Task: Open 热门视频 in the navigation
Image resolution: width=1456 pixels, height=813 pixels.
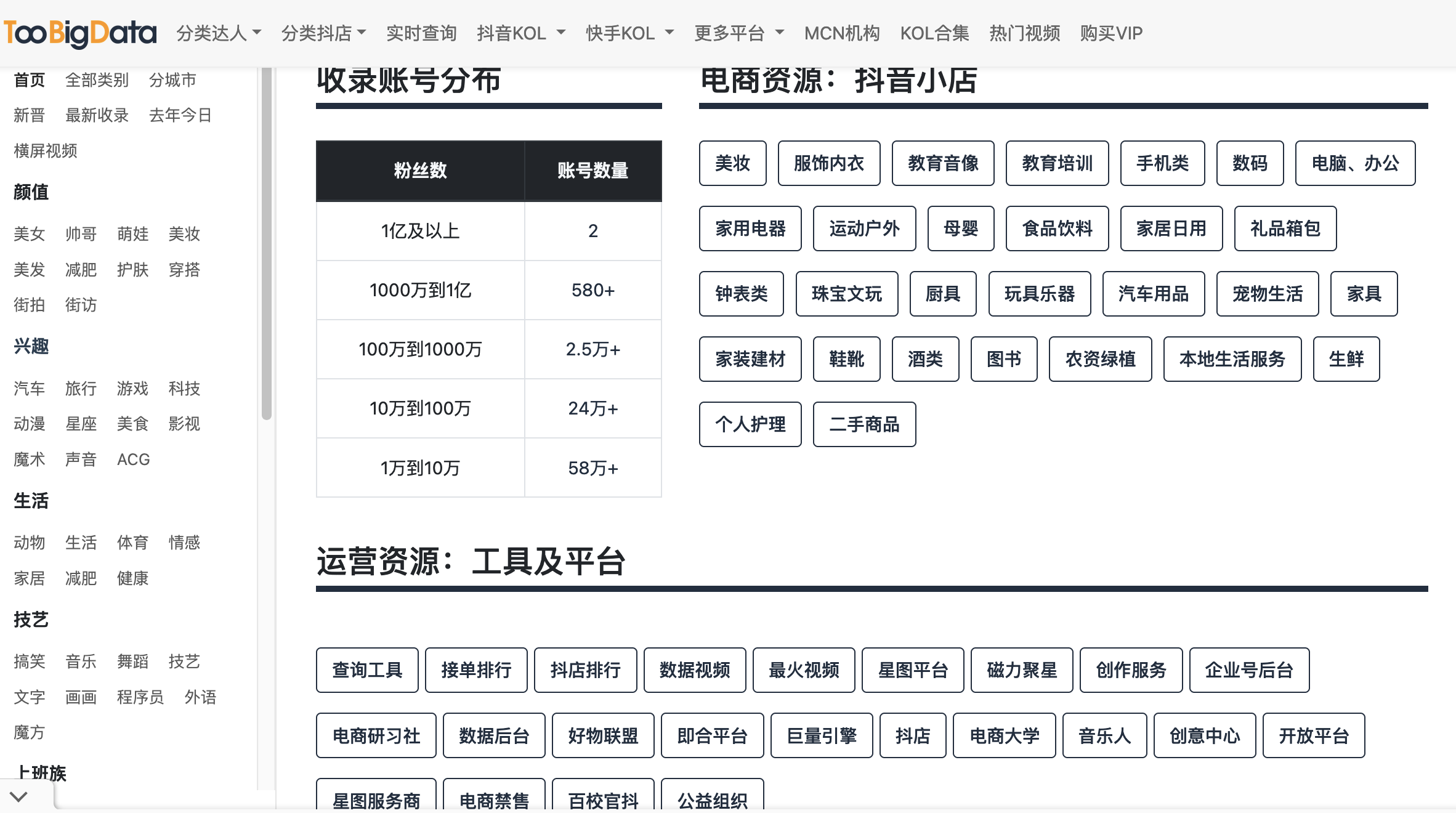Action: click(1024, 33)
